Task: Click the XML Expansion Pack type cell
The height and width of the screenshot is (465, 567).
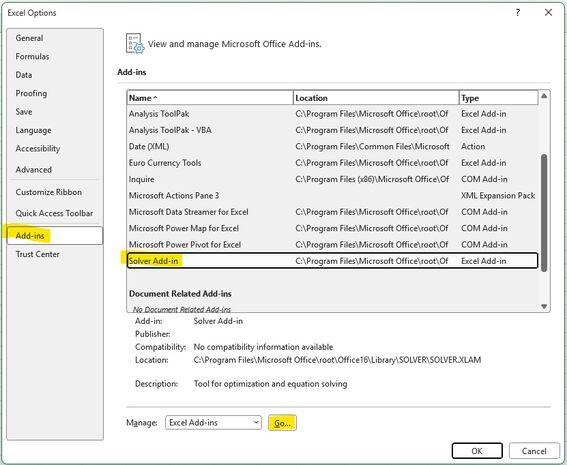Action: point(498,196)
